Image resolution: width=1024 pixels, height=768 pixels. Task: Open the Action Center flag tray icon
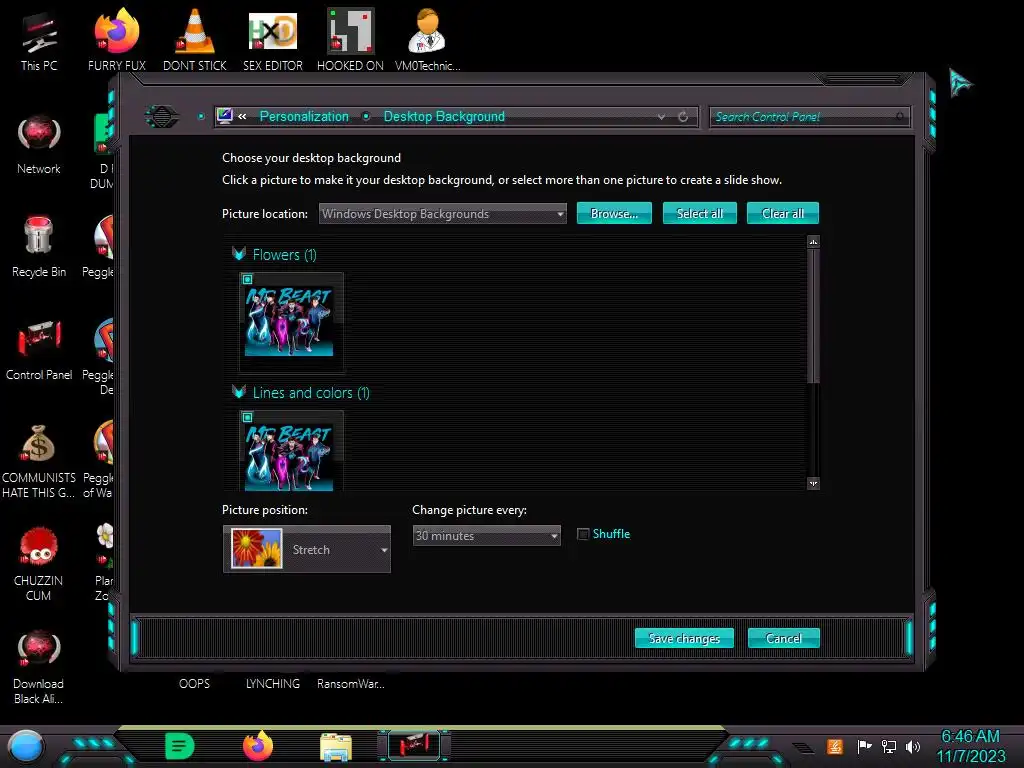[864, 746]
